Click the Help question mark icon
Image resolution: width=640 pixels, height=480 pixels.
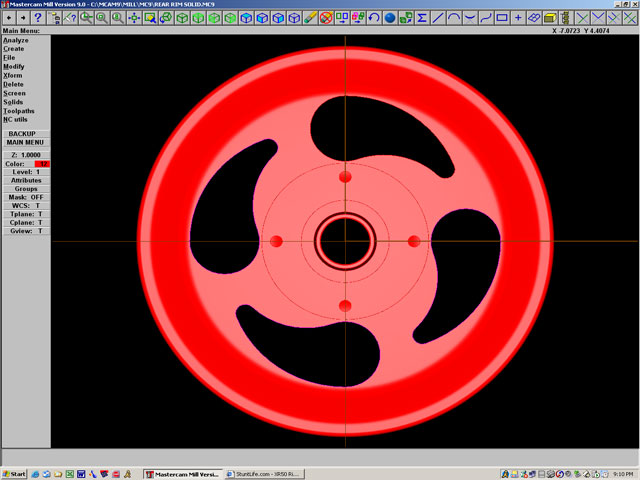pos(38,18)
